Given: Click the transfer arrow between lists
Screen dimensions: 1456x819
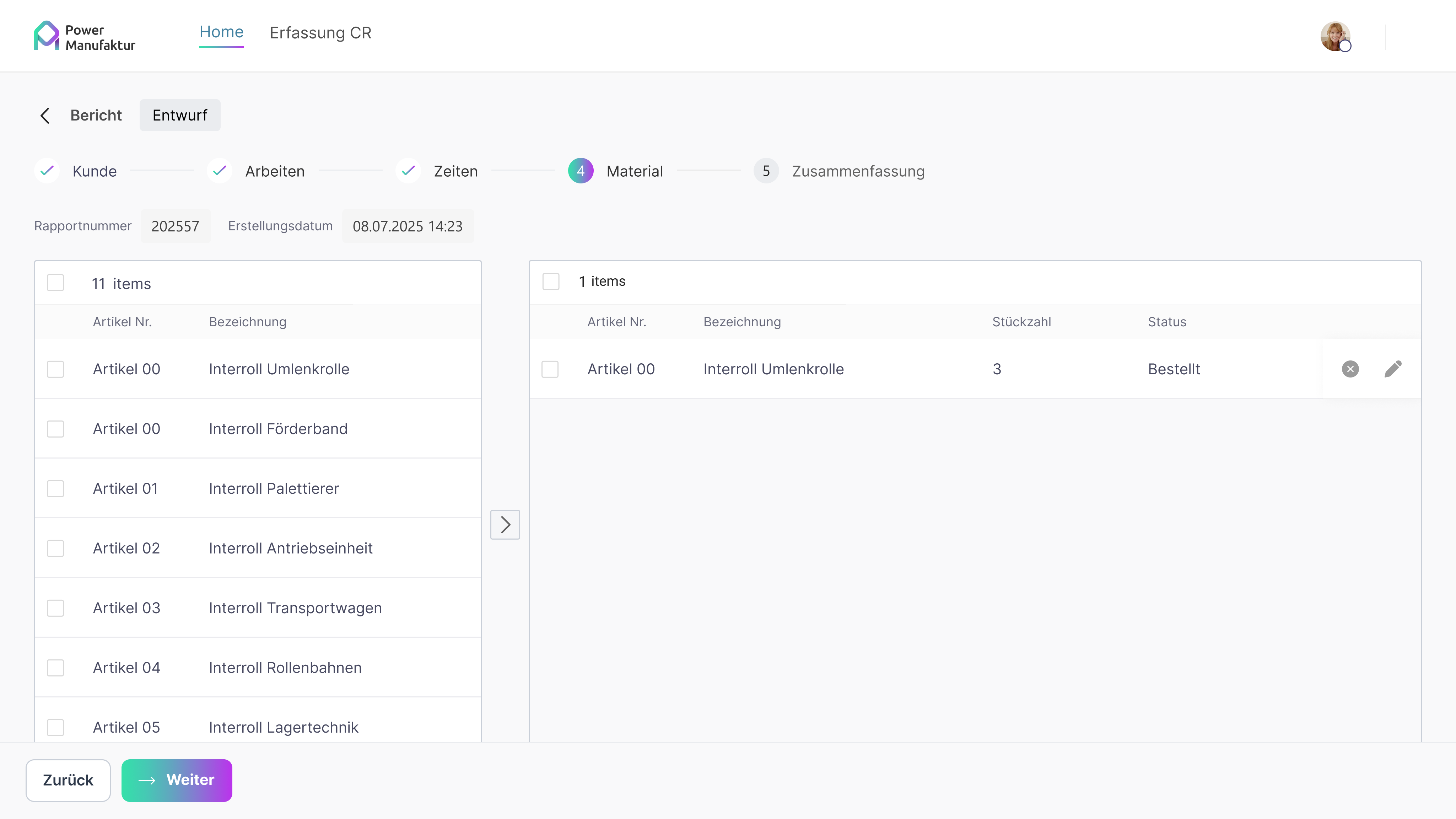Looking at the screenshot, I should 505,525.
